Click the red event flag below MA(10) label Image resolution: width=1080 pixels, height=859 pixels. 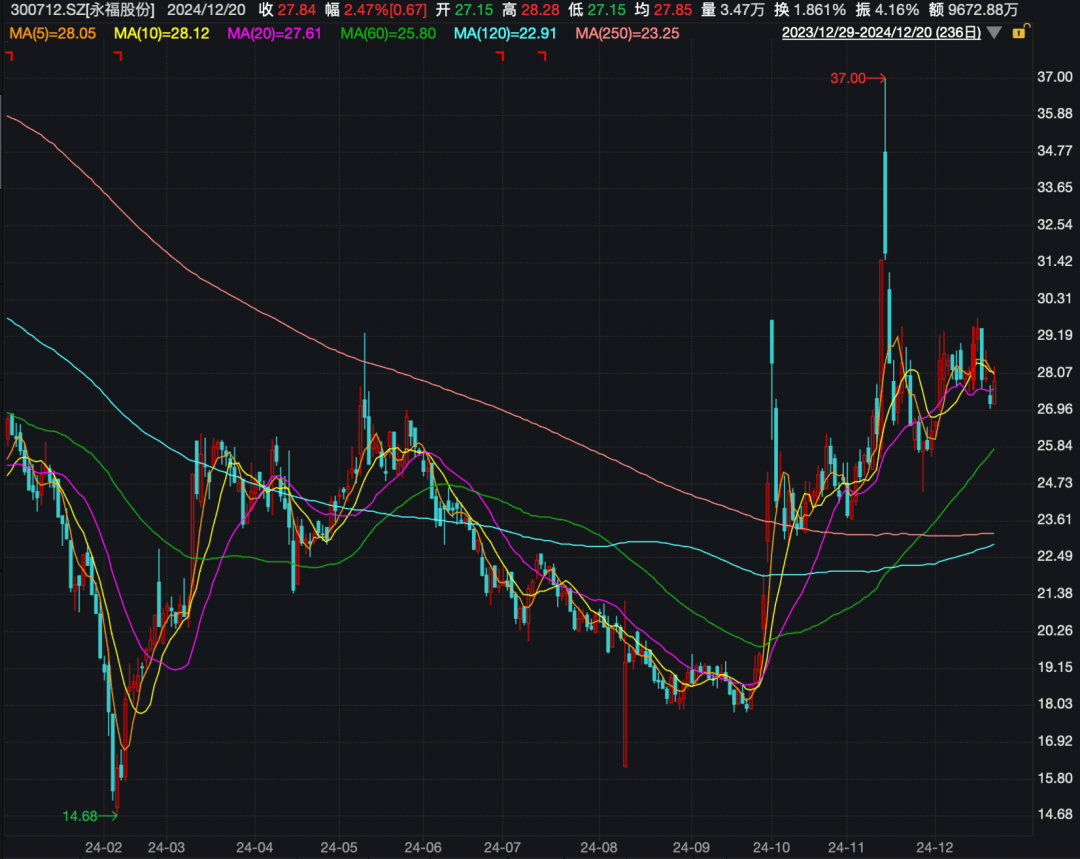coord(120,57)
